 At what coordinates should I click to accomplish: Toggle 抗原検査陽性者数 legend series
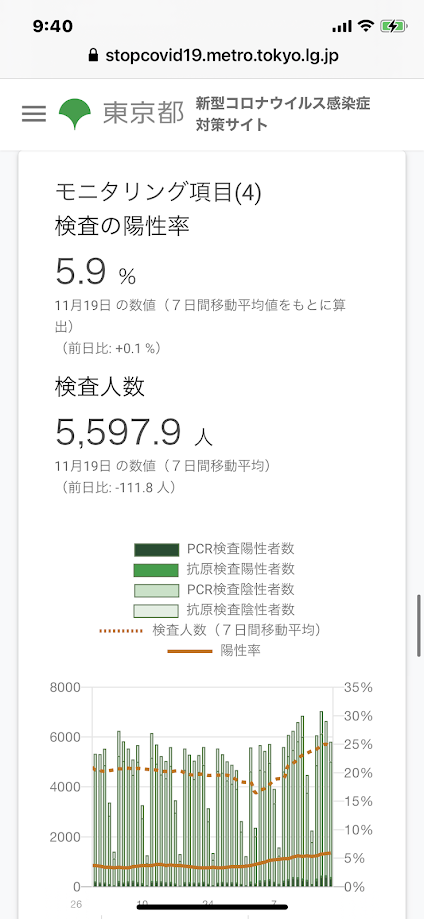(215, 569)
